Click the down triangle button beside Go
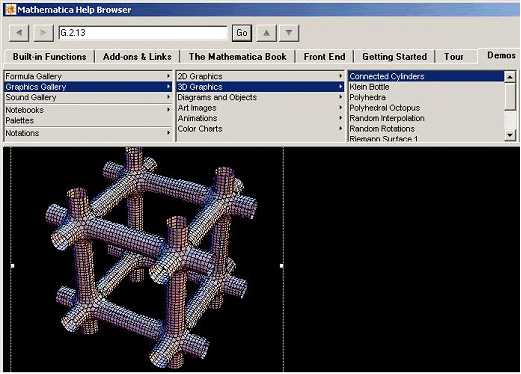Viewport: 521px width, 374px height. (289, 33)
